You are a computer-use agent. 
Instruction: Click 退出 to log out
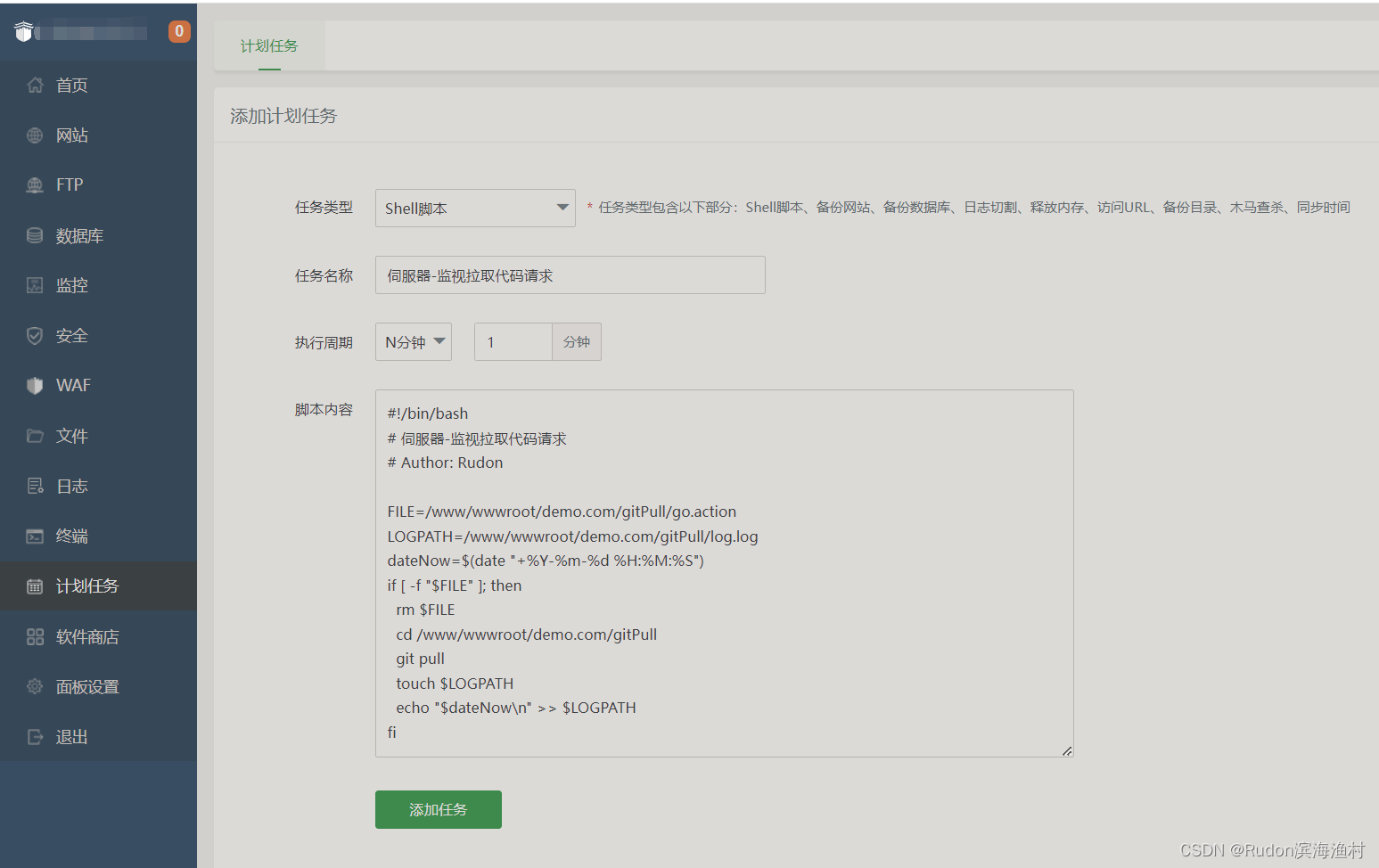coord(98,737)
